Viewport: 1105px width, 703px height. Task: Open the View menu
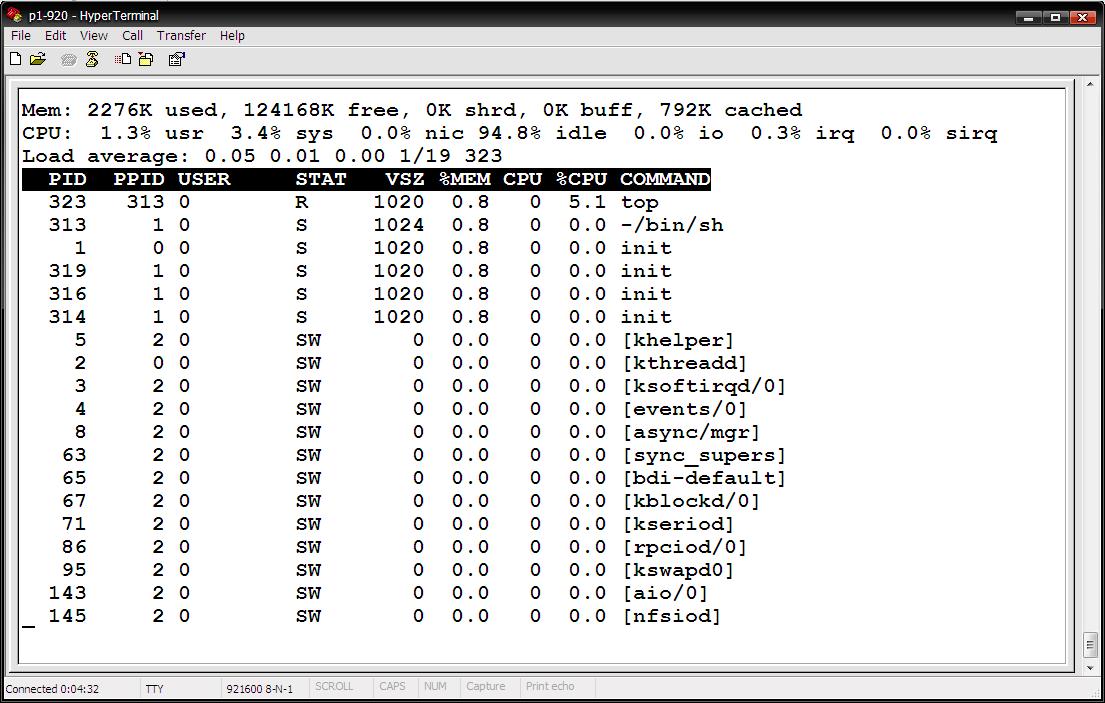point(94,35)
